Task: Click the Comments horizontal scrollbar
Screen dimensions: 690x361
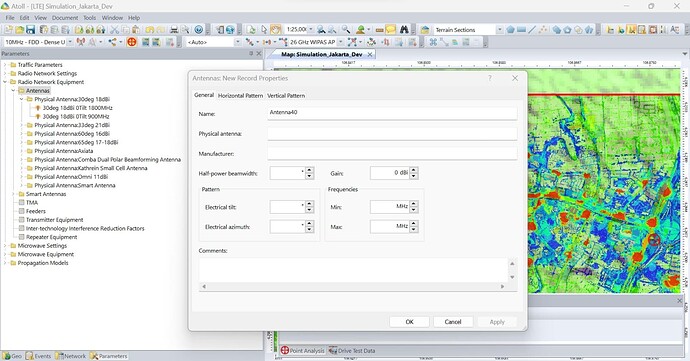Action: tap(353, 287)
